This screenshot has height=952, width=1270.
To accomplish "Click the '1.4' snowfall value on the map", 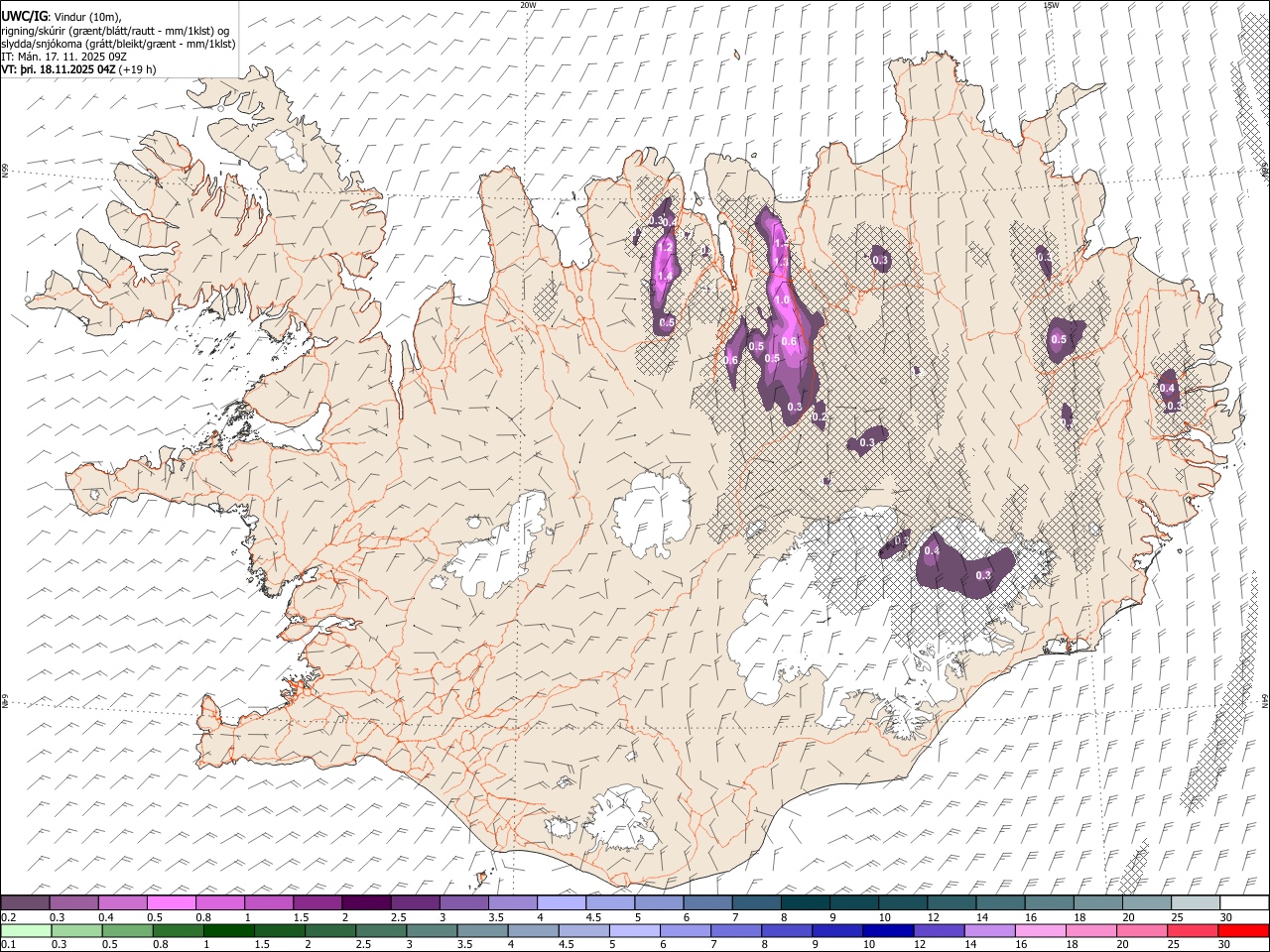I will [665, 276].
